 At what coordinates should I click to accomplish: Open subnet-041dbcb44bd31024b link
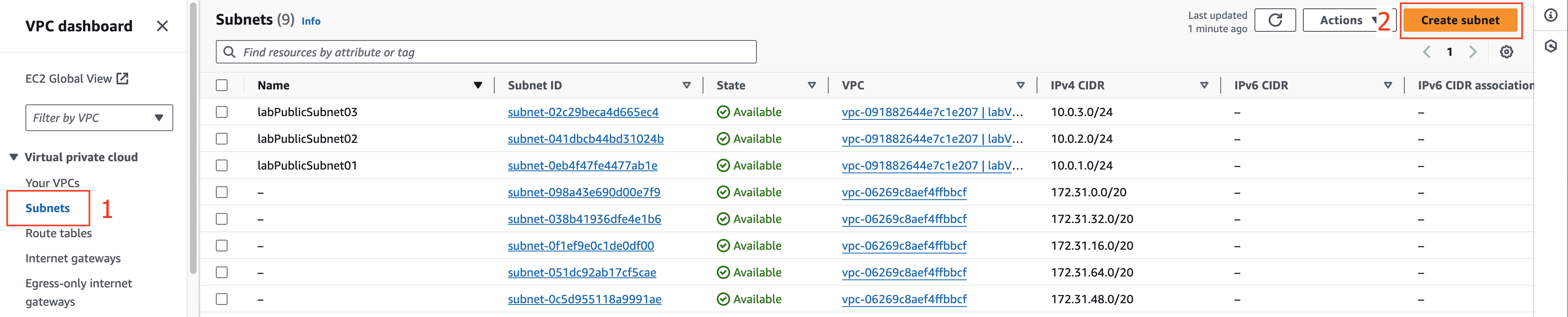coord(586,139)
